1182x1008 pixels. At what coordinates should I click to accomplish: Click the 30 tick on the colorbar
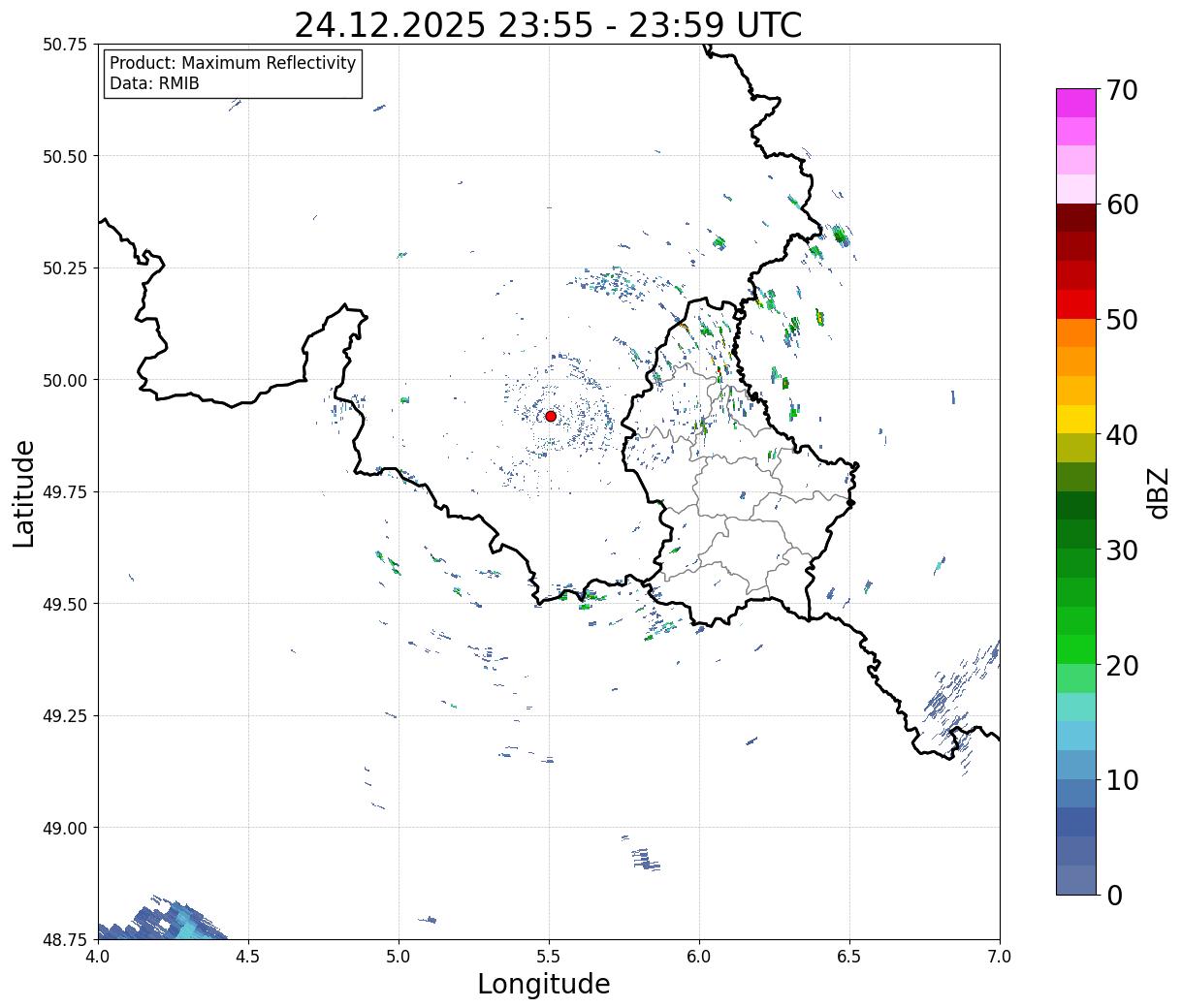pos(1122,550)
